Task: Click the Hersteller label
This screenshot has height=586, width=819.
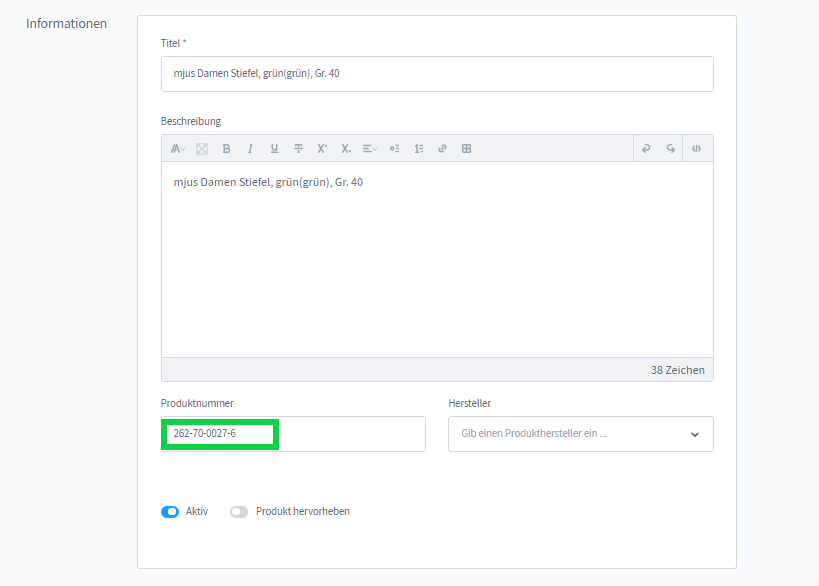Action: (470, 403)
